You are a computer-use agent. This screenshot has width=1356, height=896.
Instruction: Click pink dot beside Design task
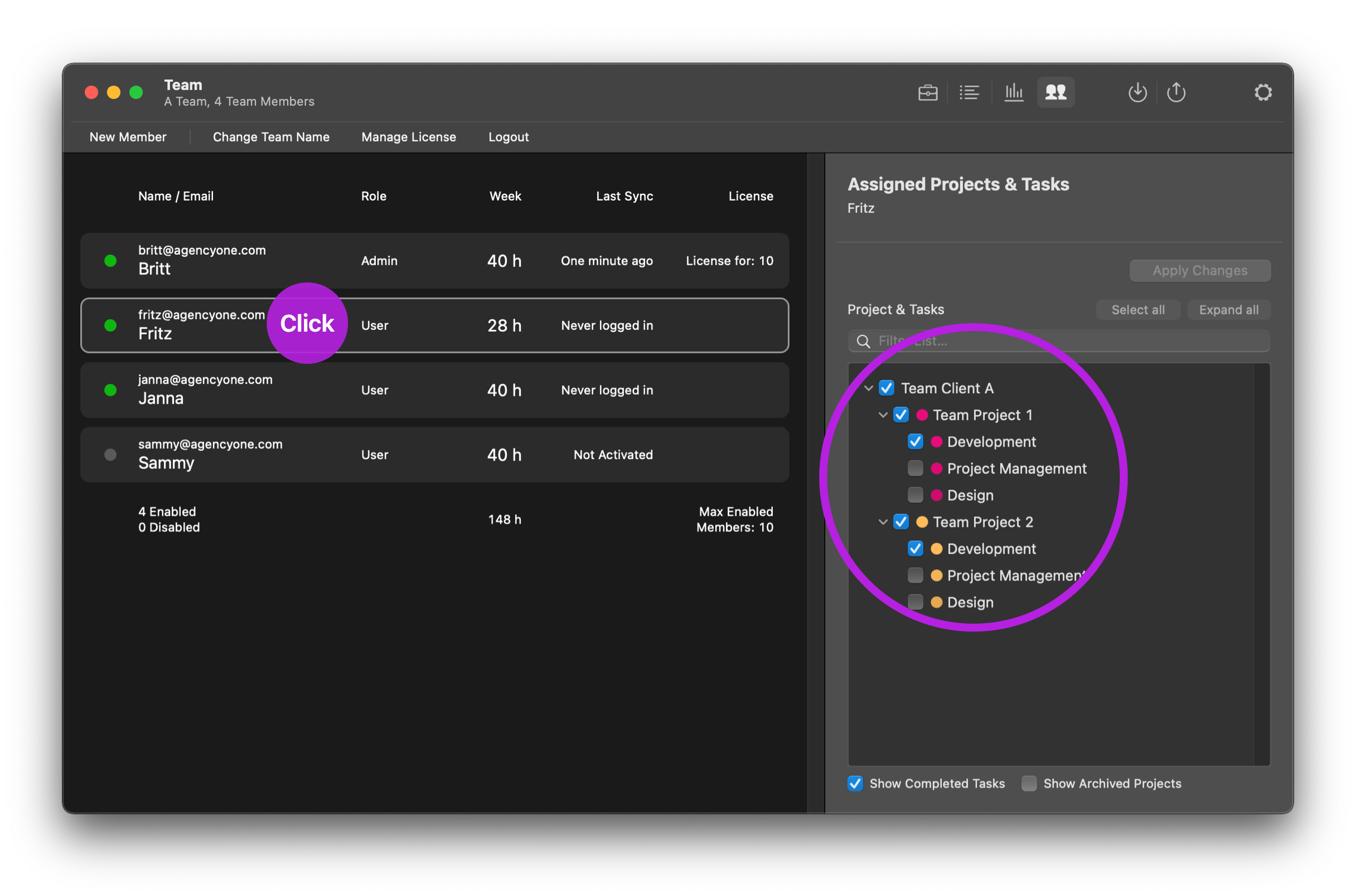pyautogui.click(x=936, y=495)
